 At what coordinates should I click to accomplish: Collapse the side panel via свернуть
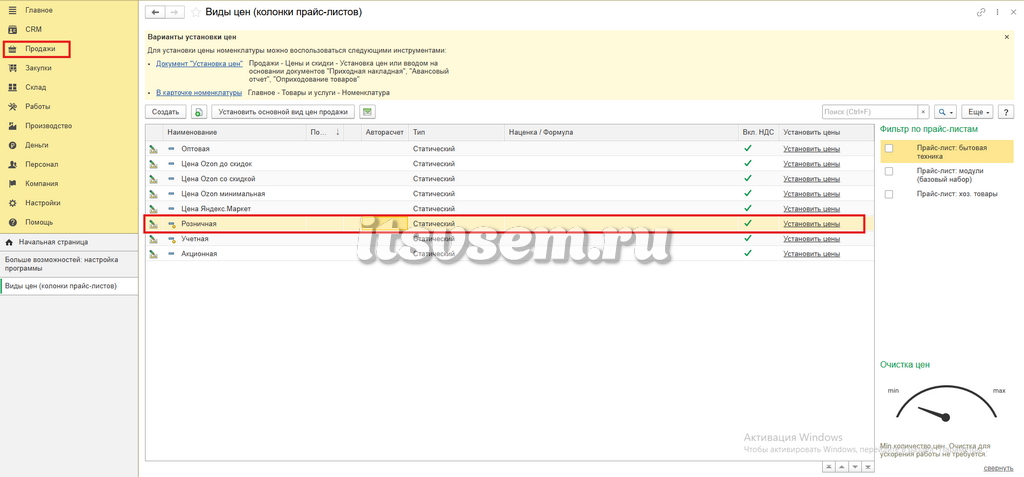pos(999,469)
